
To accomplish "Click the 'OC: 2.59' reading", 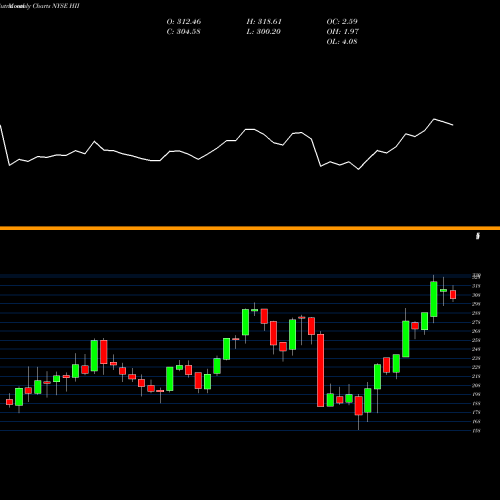I will tap(342, 22).
